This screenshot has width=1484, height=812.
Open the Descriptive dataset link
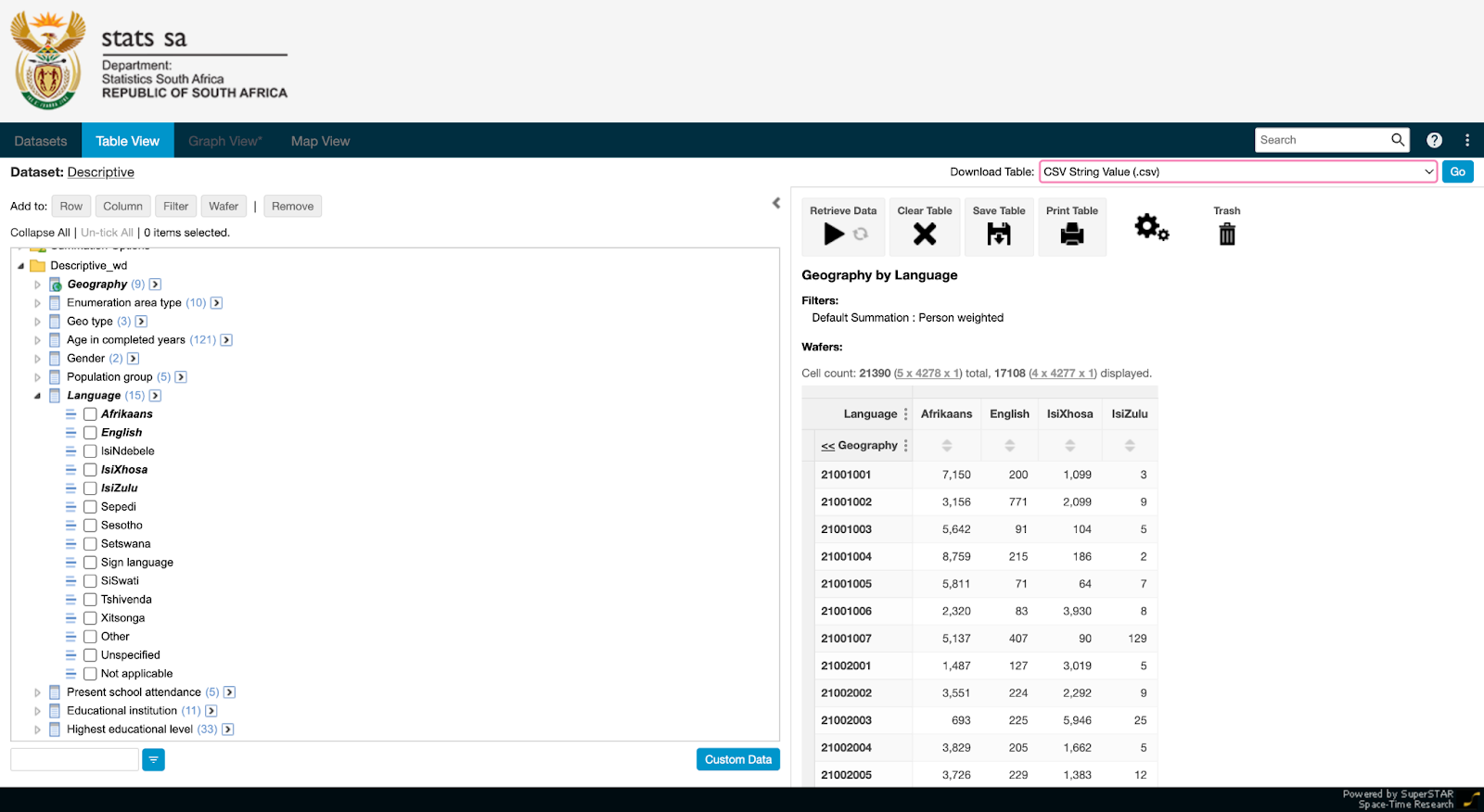point(101,172)
